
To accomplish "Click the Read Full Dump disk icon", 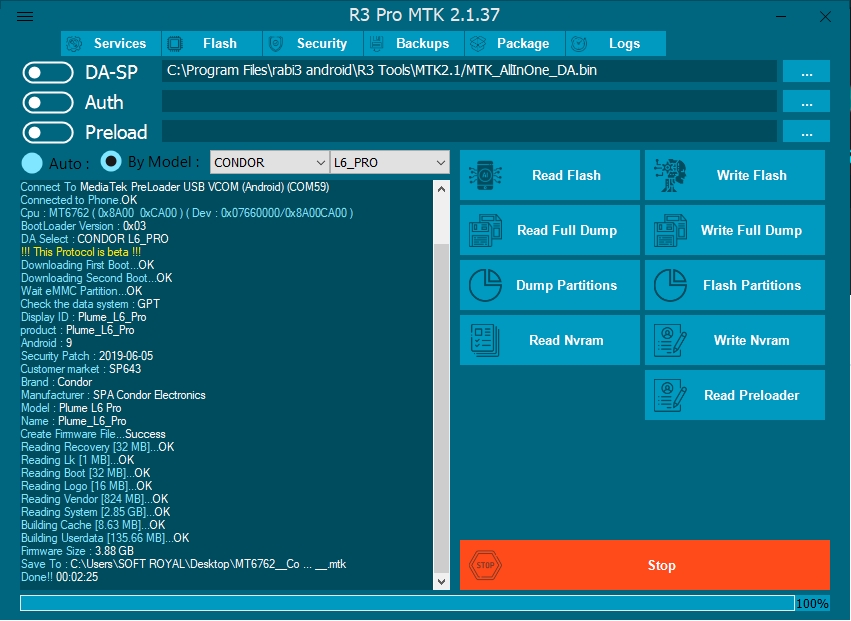I will click(486, 230).
